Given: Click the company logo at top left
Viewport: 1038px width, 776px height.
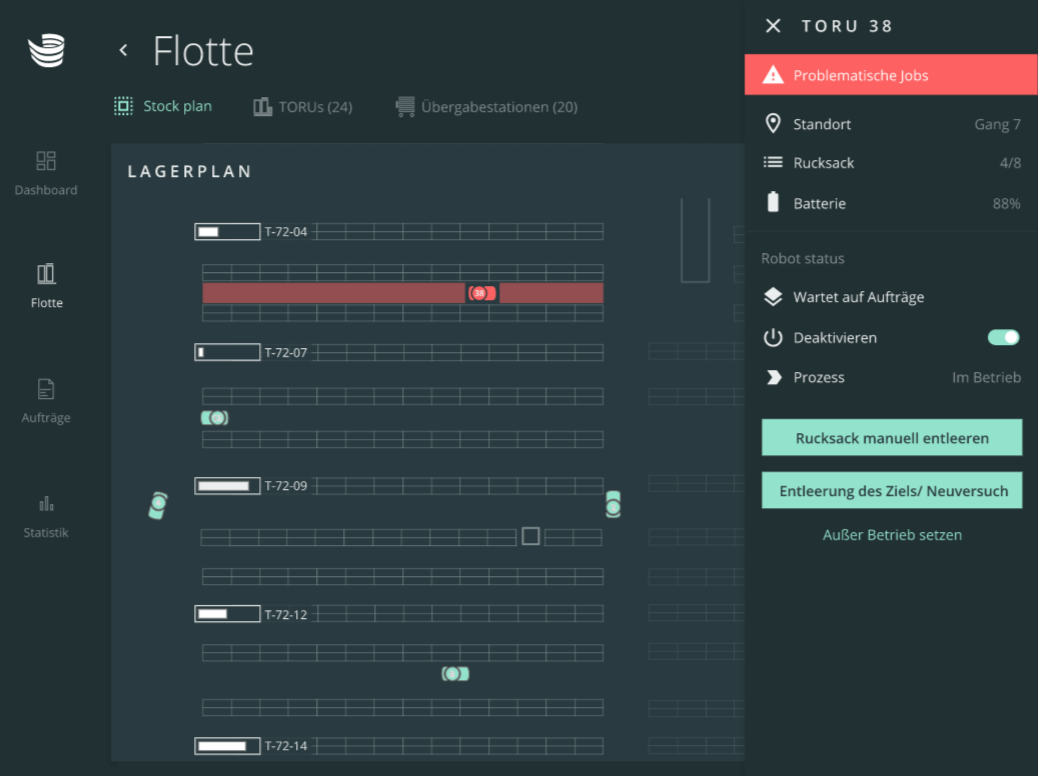Looking at the screenshot, I should [46, 51].
